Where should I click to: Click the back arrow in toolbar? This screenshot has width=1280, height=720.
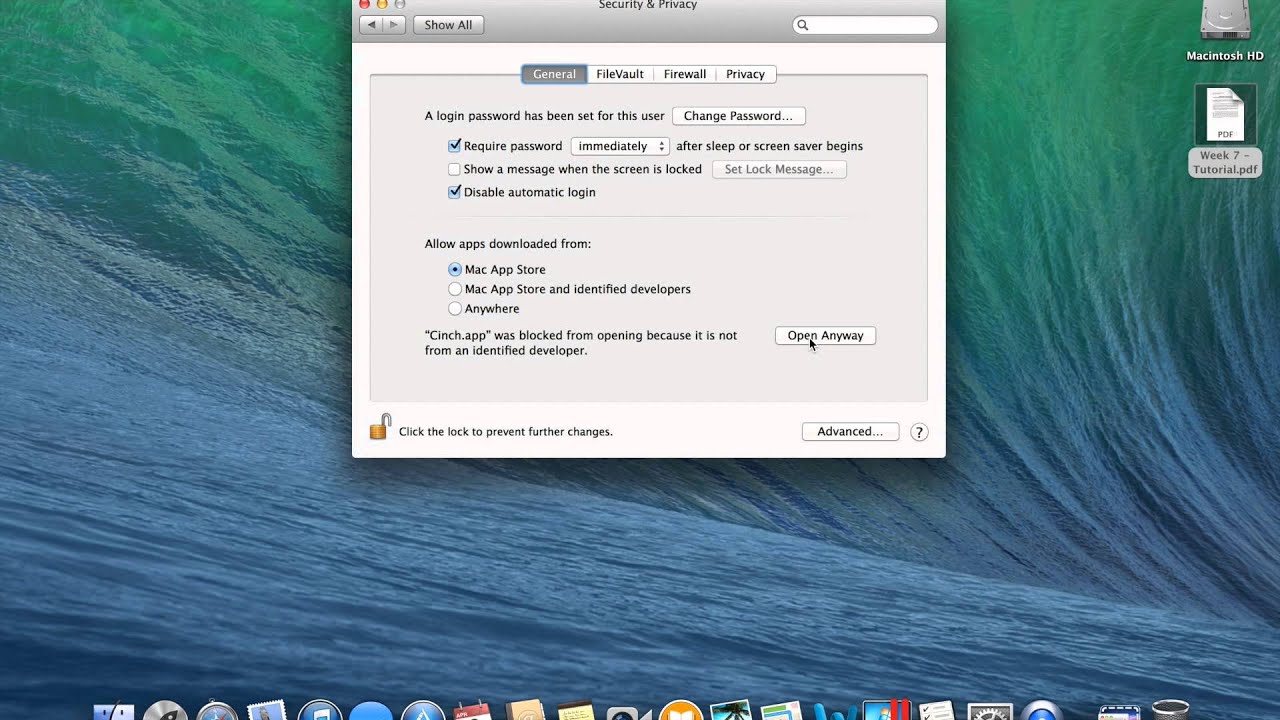[371, 25]
